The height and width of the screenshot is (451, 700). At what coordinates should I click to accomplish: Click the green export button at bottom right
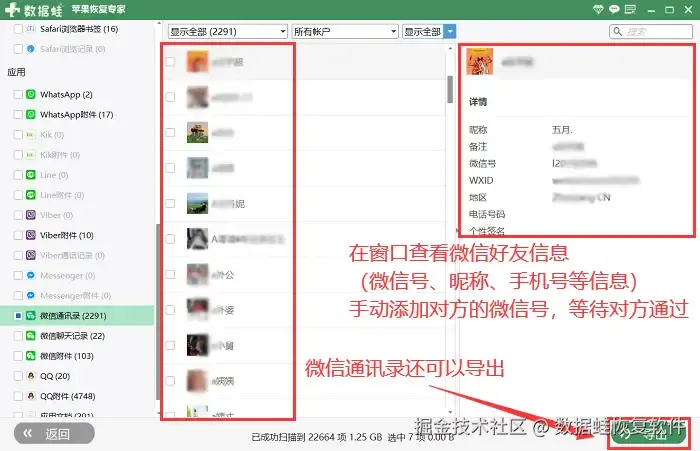point(648,434)
